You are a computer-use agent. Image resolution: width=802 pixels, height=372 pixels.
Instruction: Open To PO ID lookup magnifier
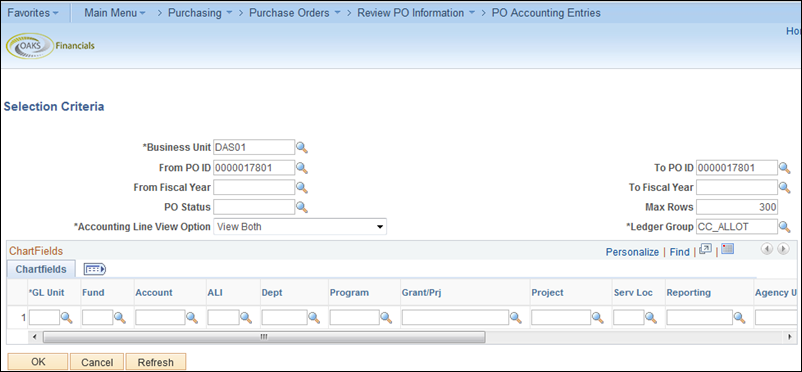785,168
